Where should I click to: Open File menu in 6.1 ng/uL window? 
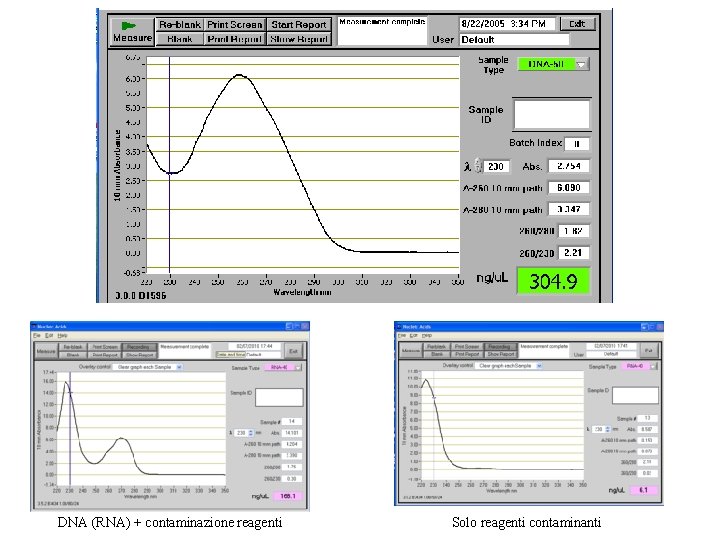tap(402, 336)
